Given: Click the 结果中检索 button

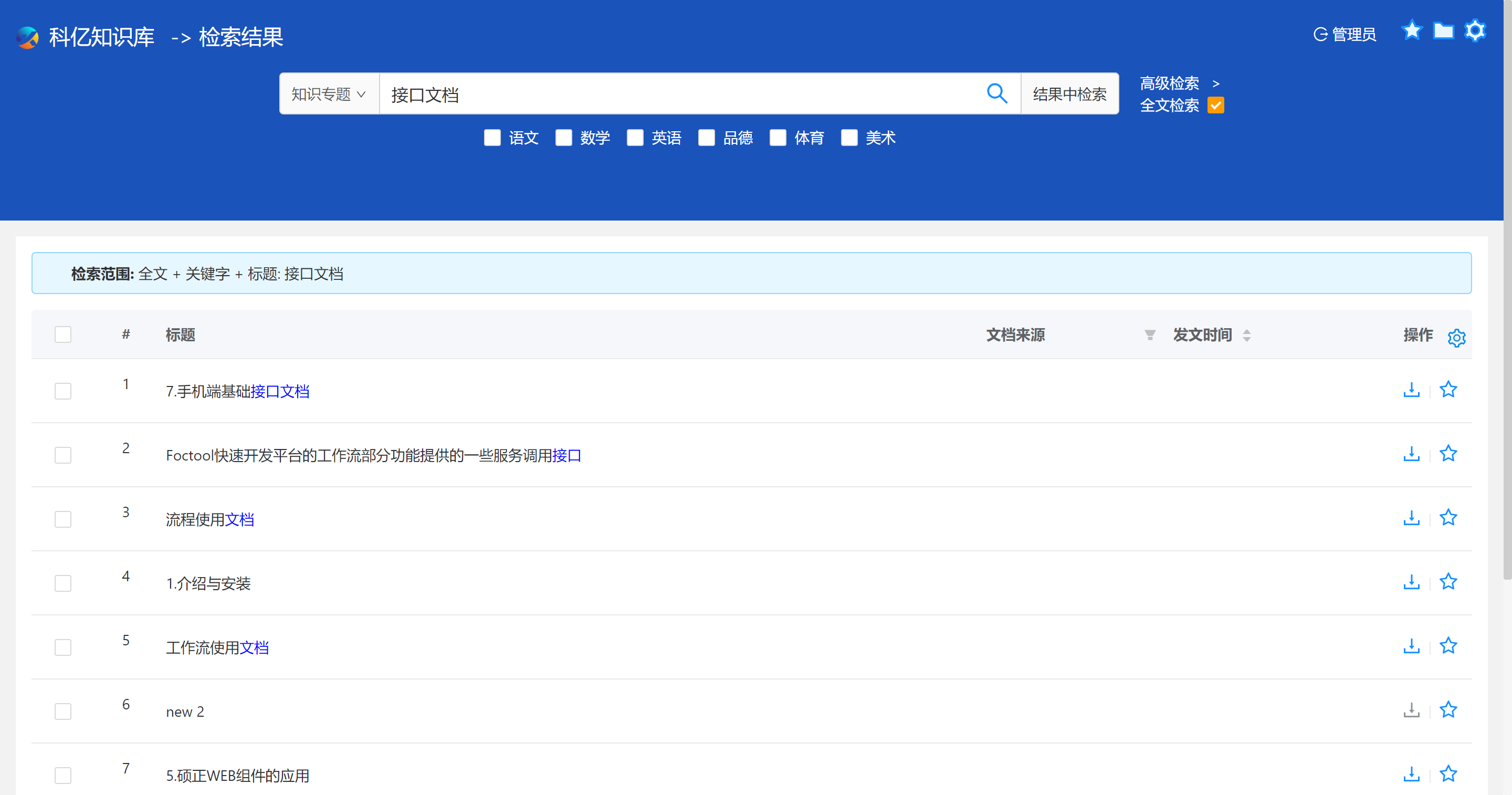Looking at the screenshot, I should 1069,94.
